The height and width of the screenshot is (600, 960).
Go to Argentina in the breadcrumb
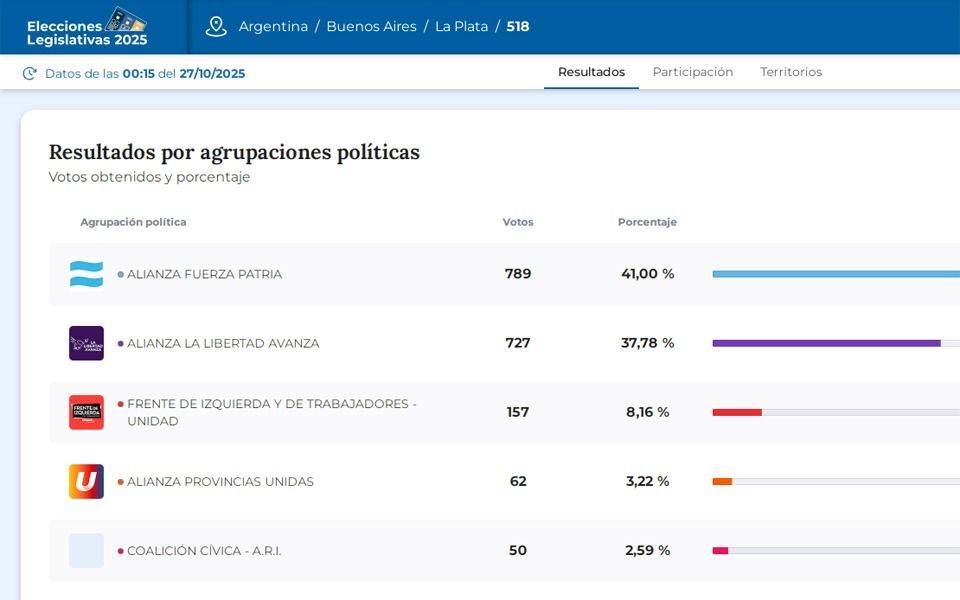(x=273, y=27)
